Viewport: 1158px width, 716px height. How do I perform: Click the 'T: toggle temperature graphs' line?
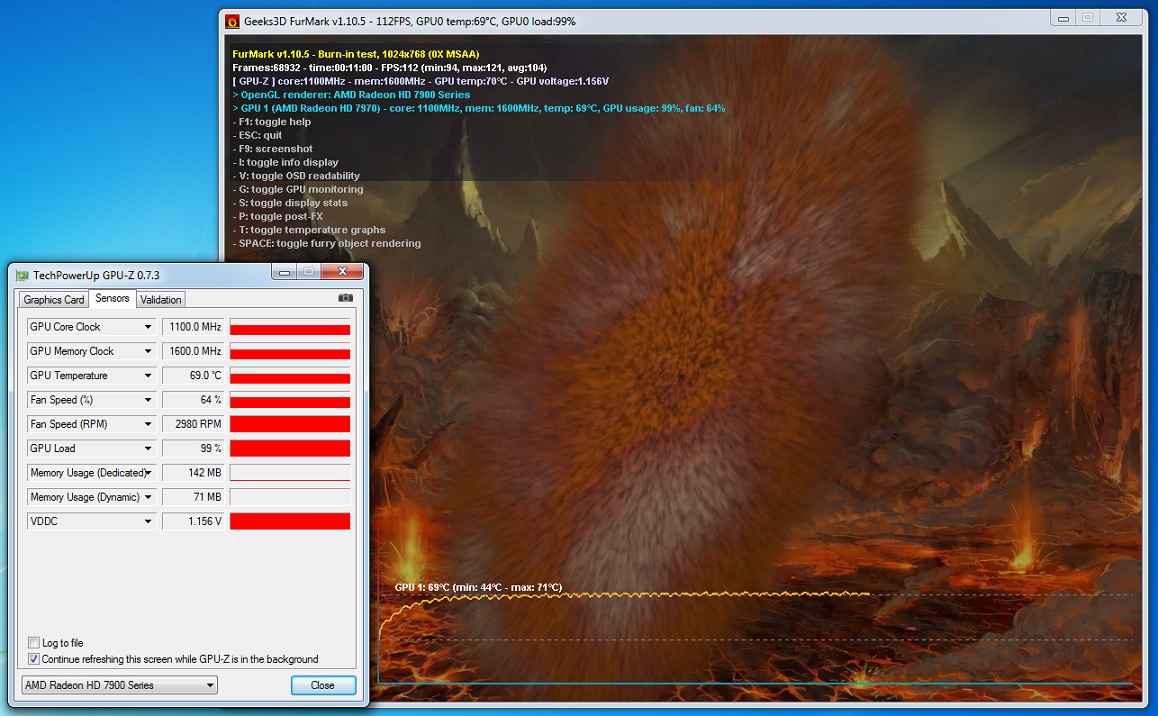[309, 230]
